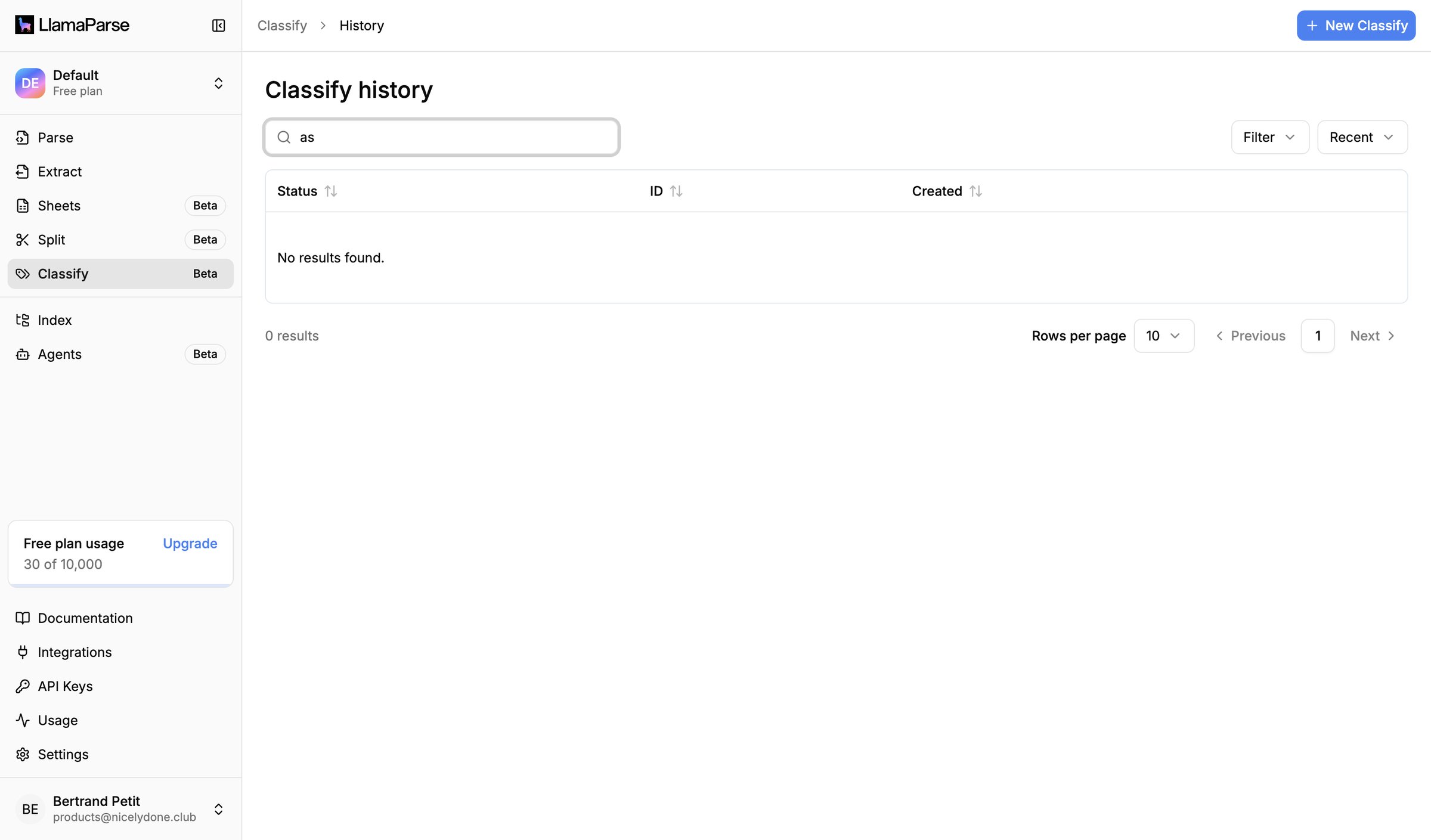Viewport: 1431px width, 840px height.
Task: Sort by Status column arrows
Action: click(331, 191)
